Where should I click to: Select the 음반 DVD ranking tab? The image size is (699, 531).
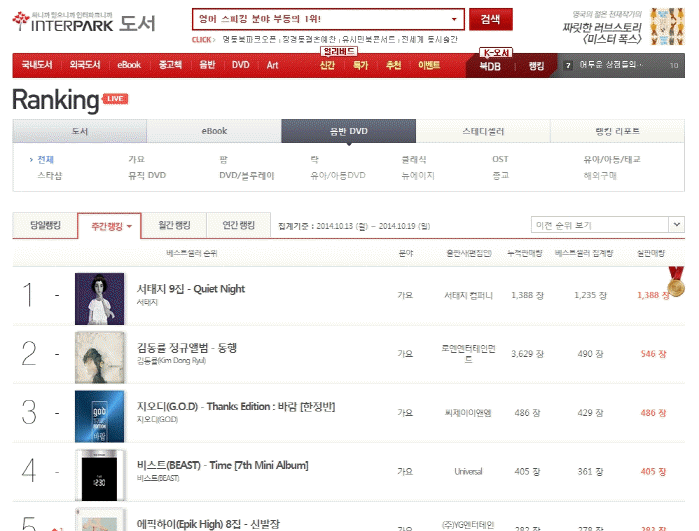349,131
